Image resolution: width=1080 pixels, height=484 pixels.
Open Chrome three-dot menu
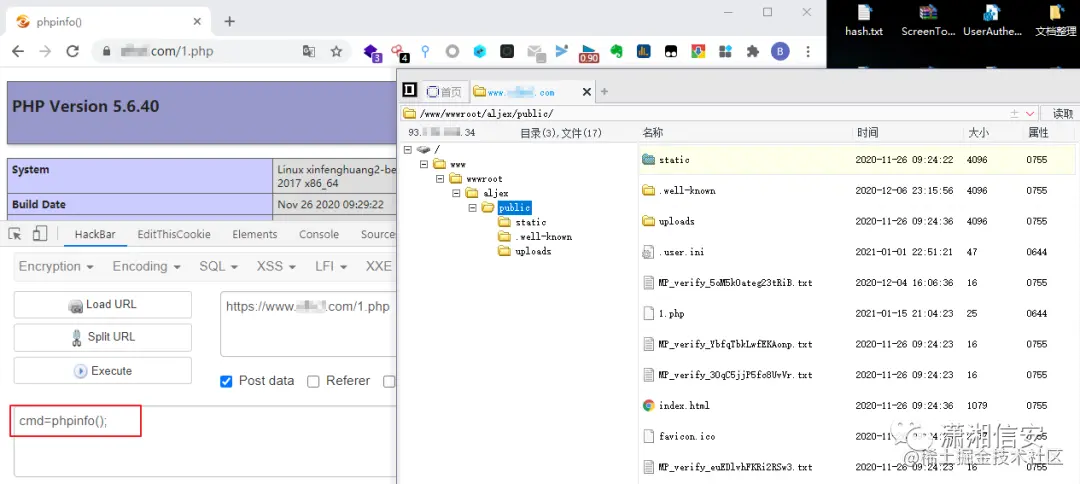pos(808,52)
